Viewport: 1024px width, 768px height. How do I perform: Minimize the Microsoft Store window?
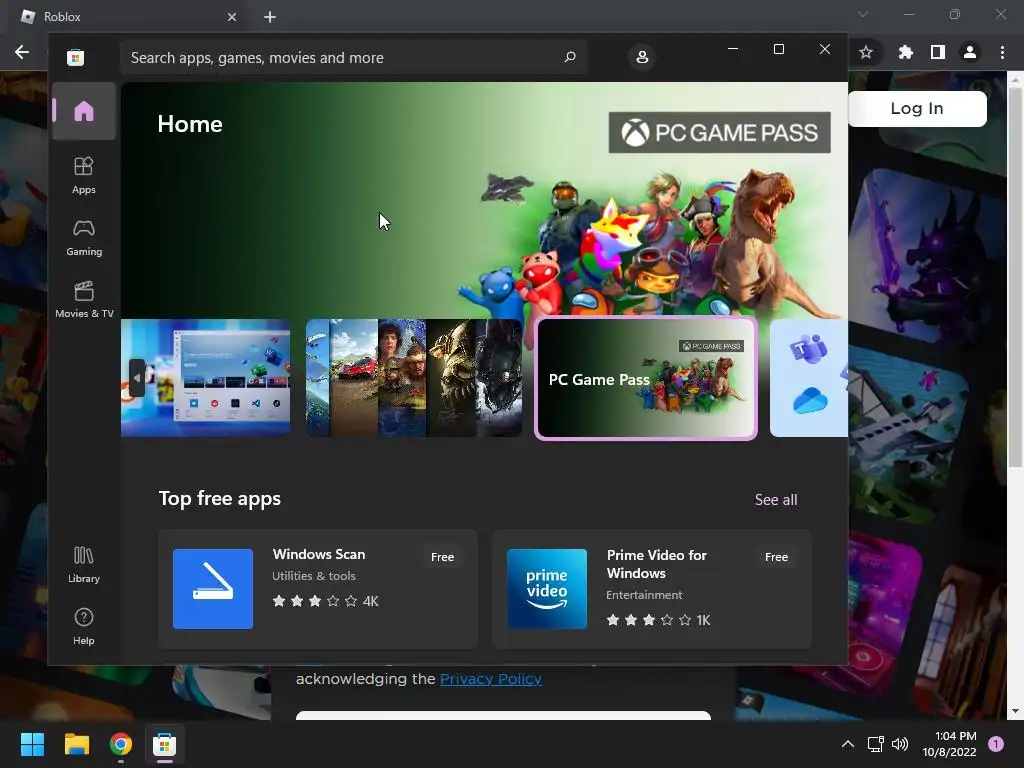733,49
